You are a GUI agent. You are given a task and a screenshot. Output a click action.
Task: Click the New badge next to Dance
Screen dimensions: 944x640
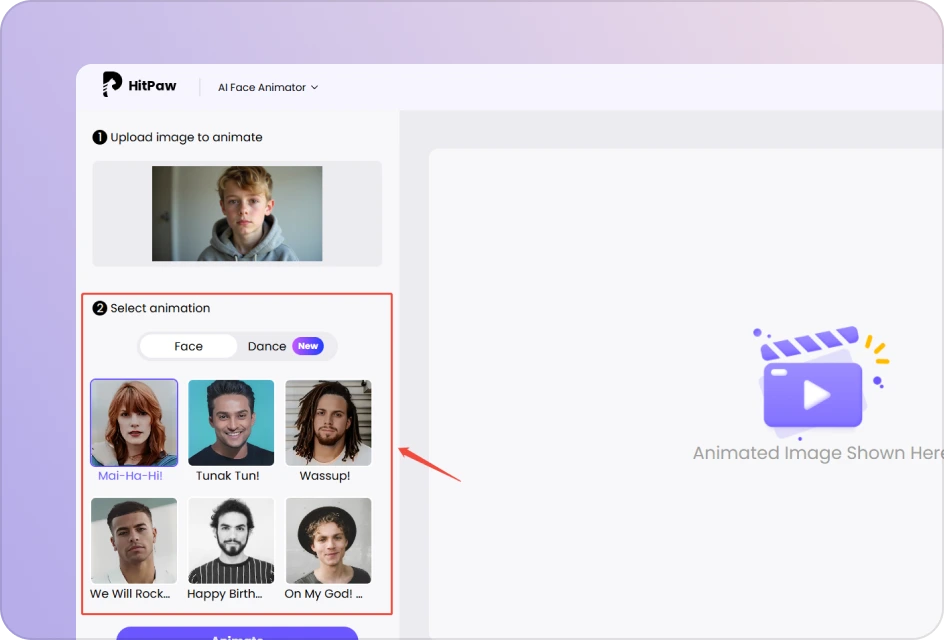click(x=307, y=346)
